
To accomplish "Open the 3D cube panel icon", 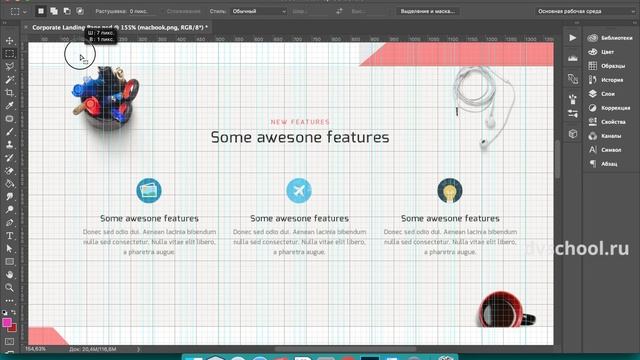I will [573, 134].
